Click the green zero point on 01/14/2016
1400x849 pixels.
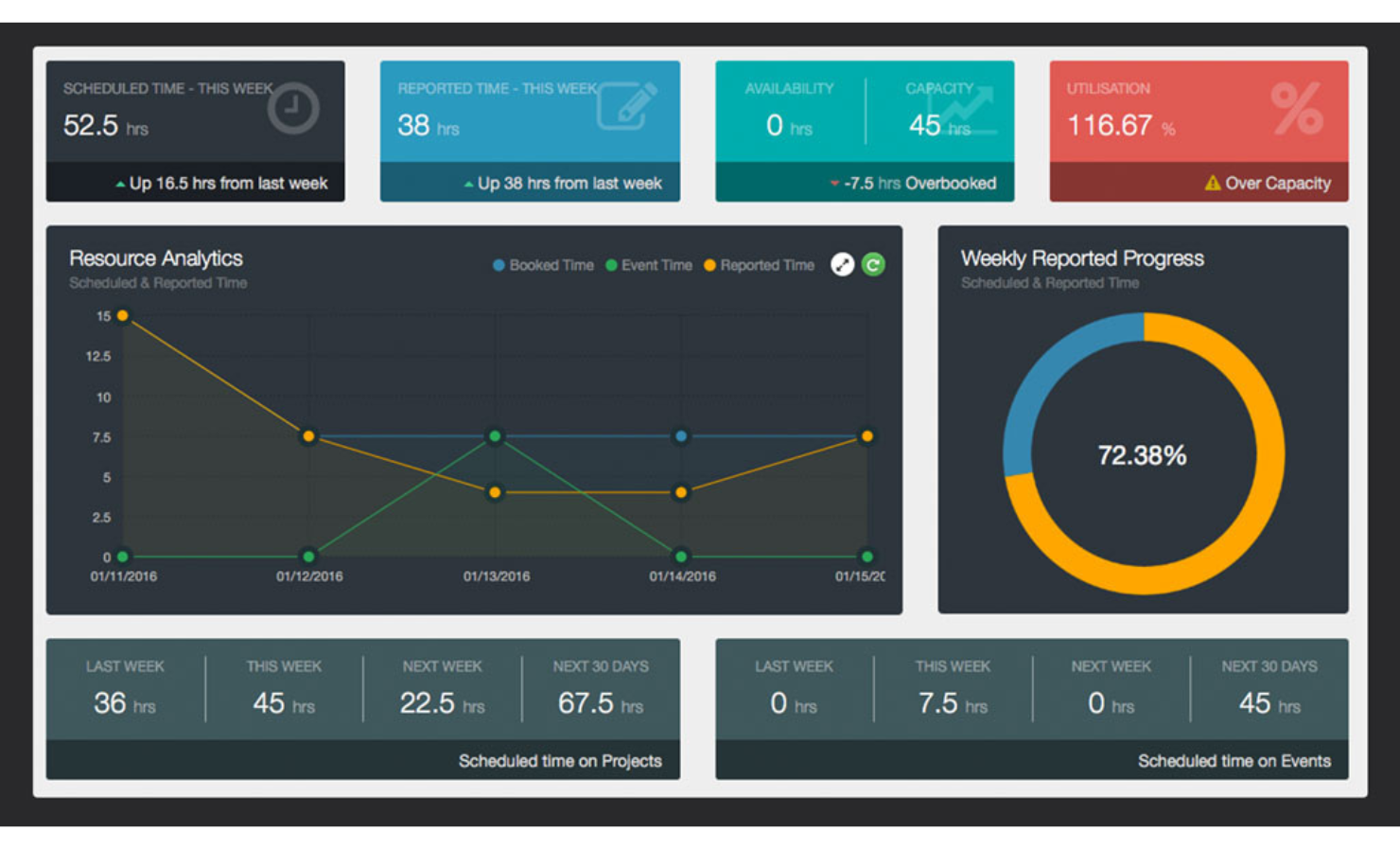(681, 557)
